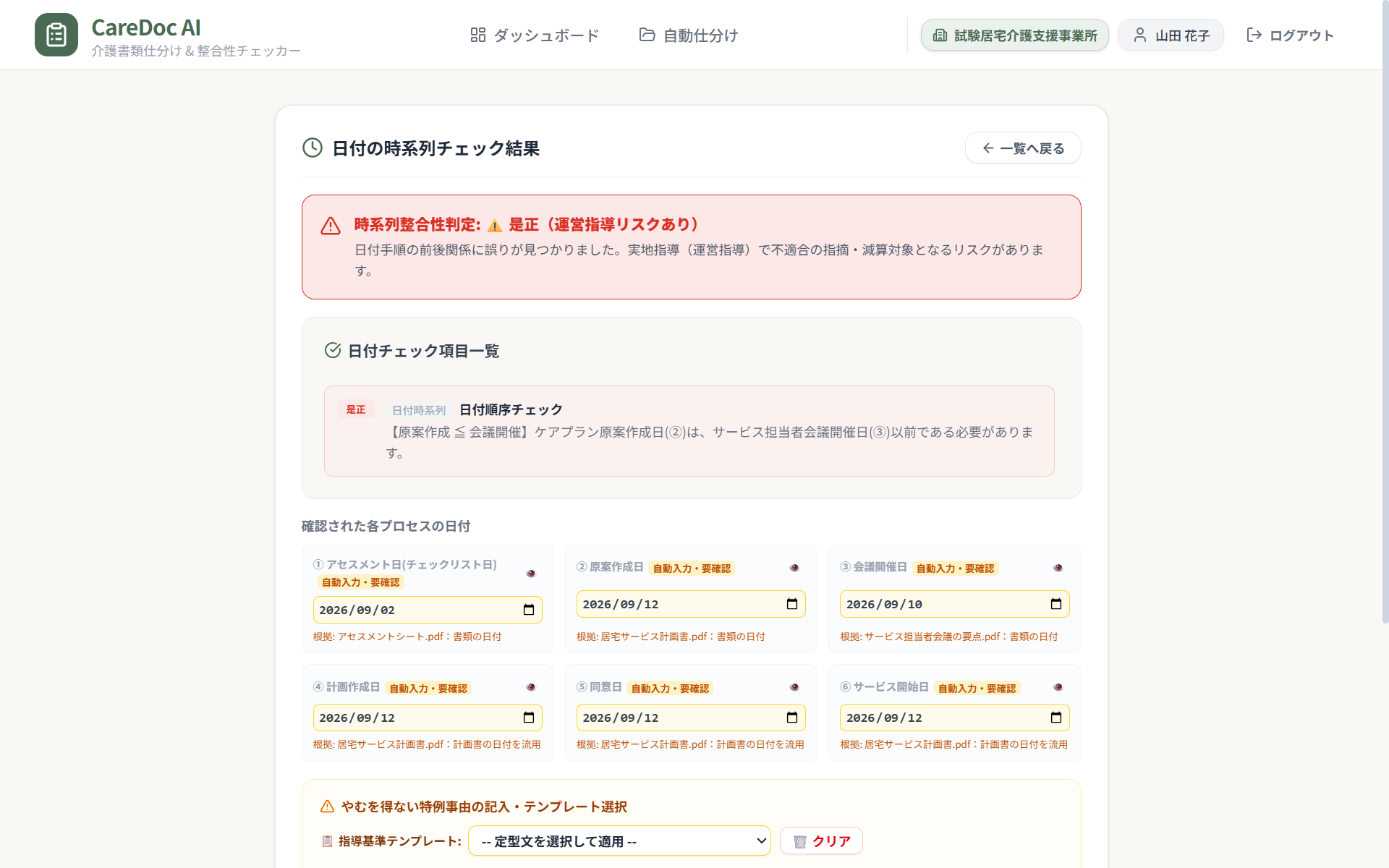Open the 自動仕分け menu item
The height and width of the screenshot is (868, 1389).
pos(689,35)
